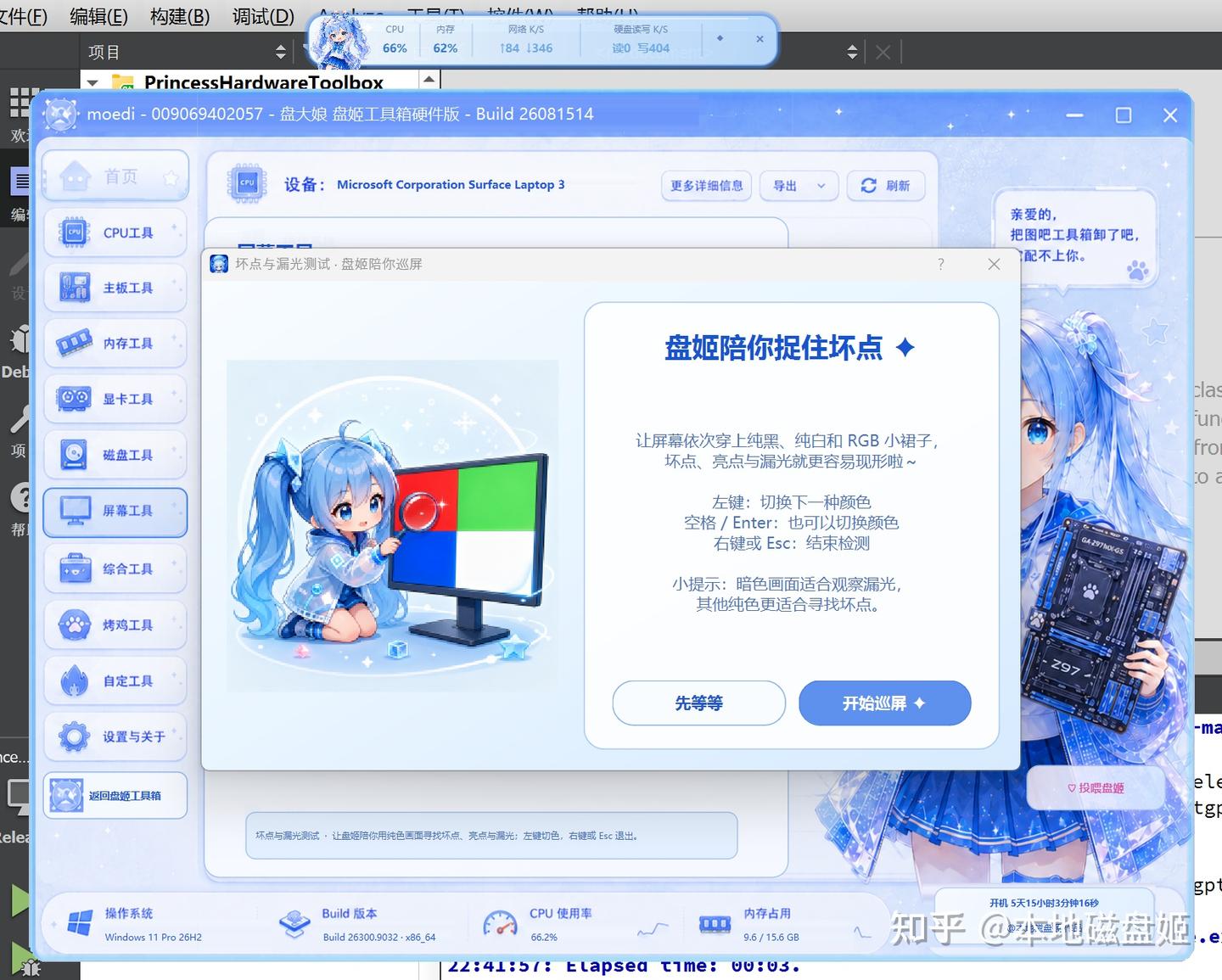This screenshot has height=980, width=1222.
Task: Open the 导出 dropdown
Action: coord(799,186)
